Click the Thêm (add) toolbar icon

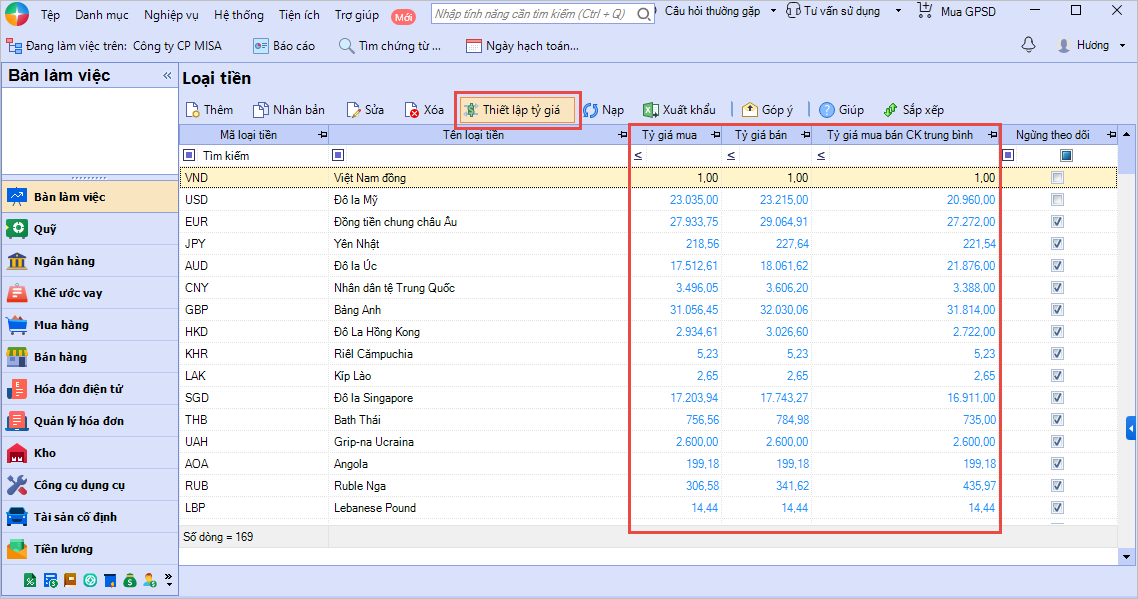click(x=192, y=110)
